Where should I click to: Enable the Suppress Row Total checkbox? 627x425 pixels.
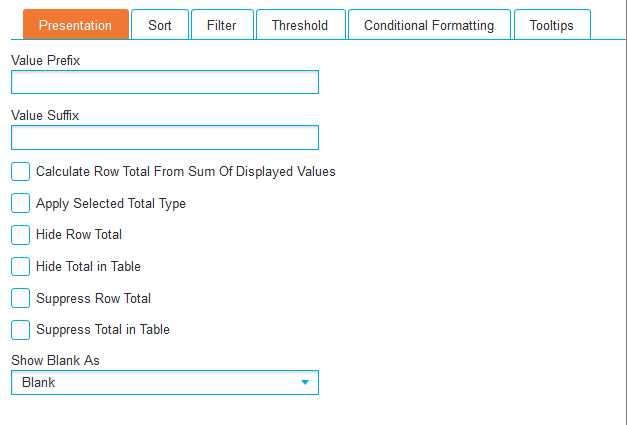[x=20, y=298]
